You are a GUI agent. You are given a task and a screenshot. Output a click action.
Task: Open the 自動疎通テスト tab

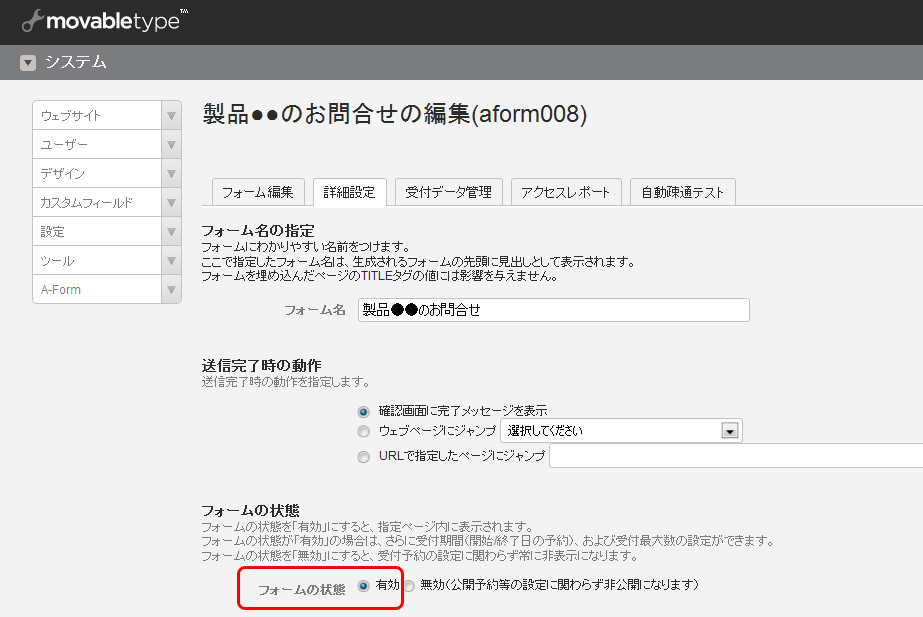(683, 192)
